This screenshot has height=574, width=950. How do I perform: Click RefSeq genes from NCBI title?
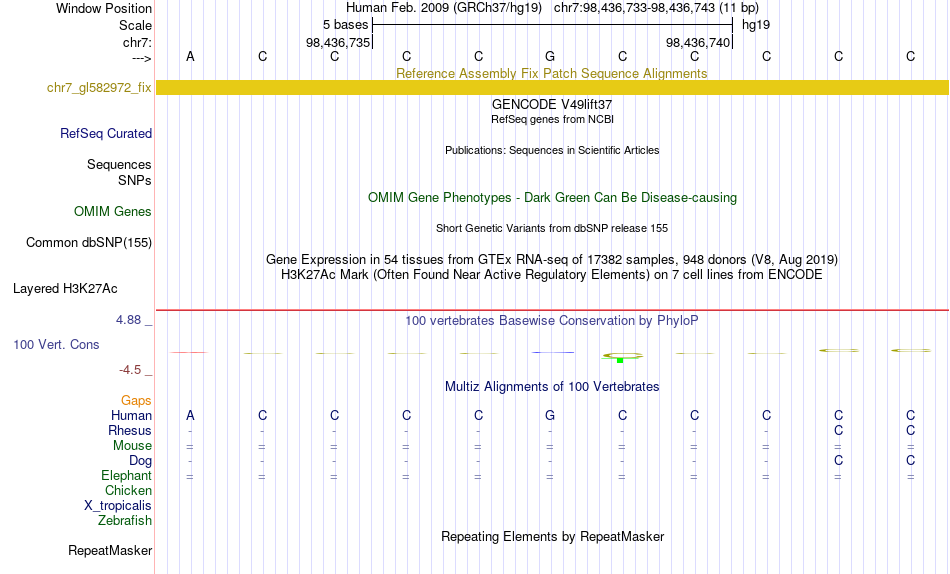click(x=552, y=119)
